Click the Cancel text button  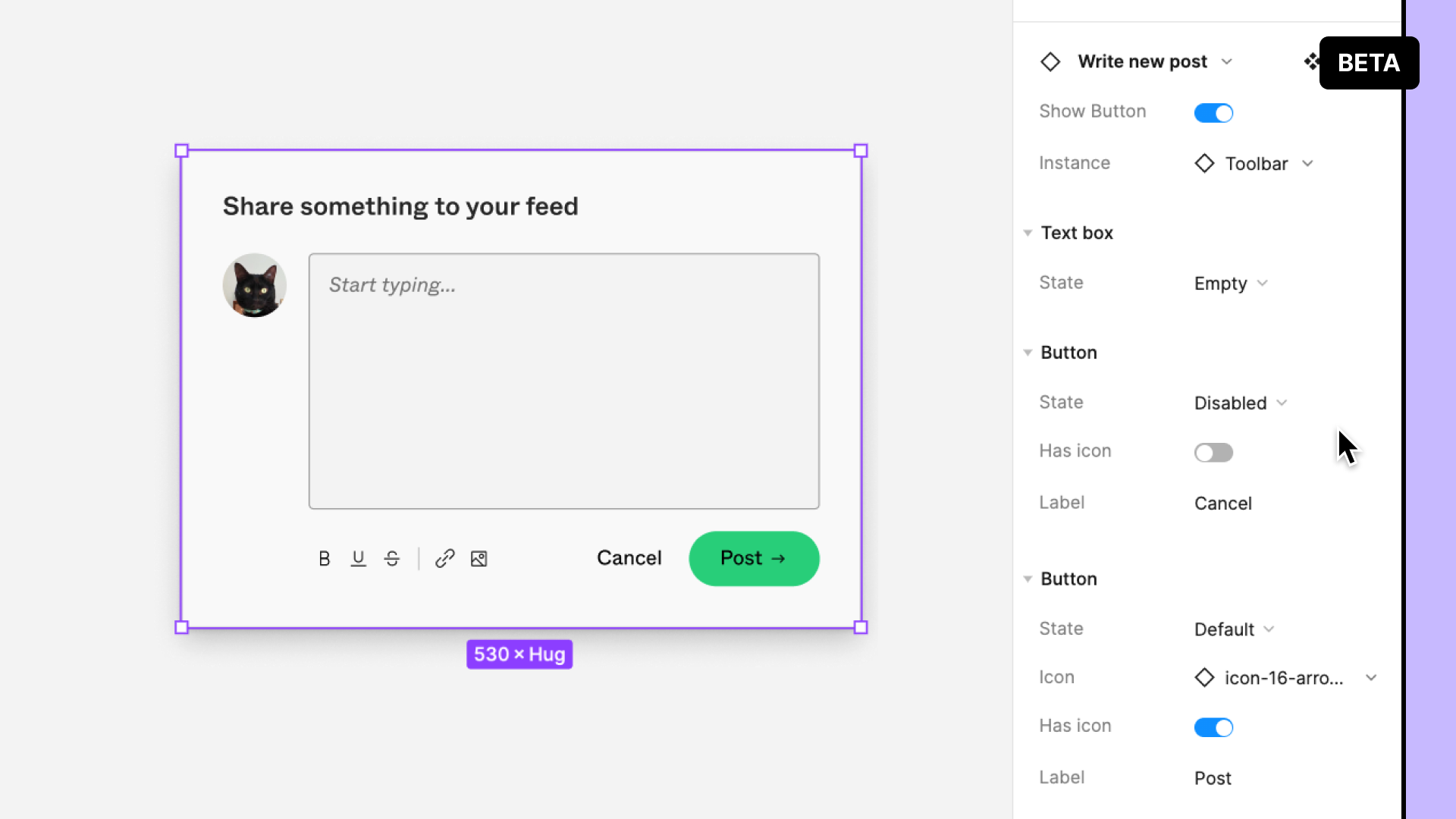629,557
